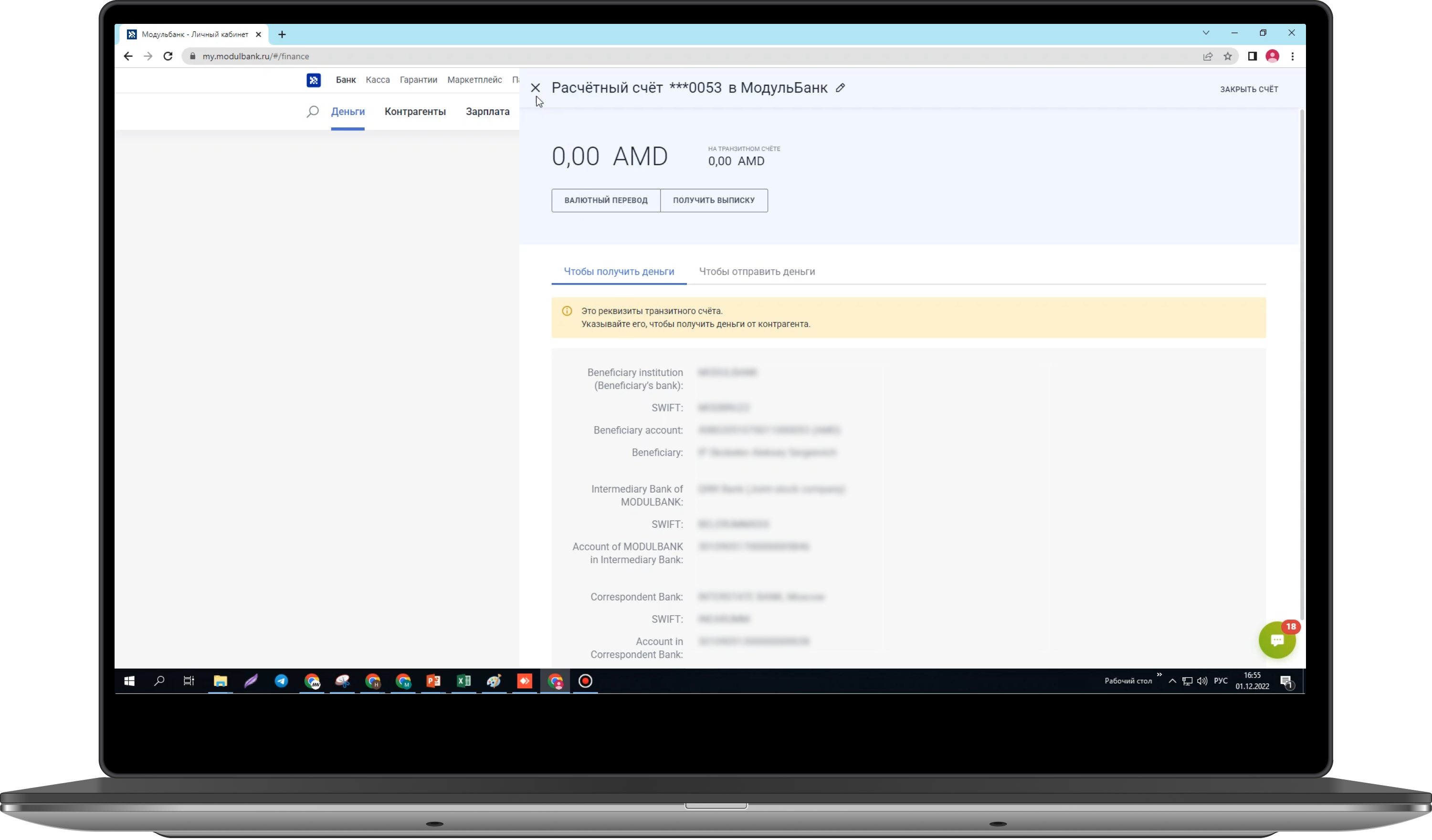Toggle the browser side panel icon
1432x840 pixels.
point(1252,56)
